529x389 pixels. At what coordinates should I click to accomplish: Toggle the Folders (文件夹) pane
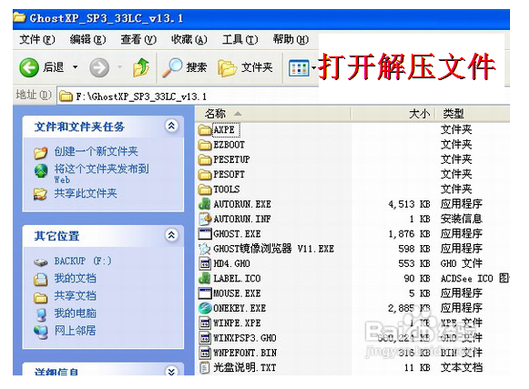click(245, 68)
